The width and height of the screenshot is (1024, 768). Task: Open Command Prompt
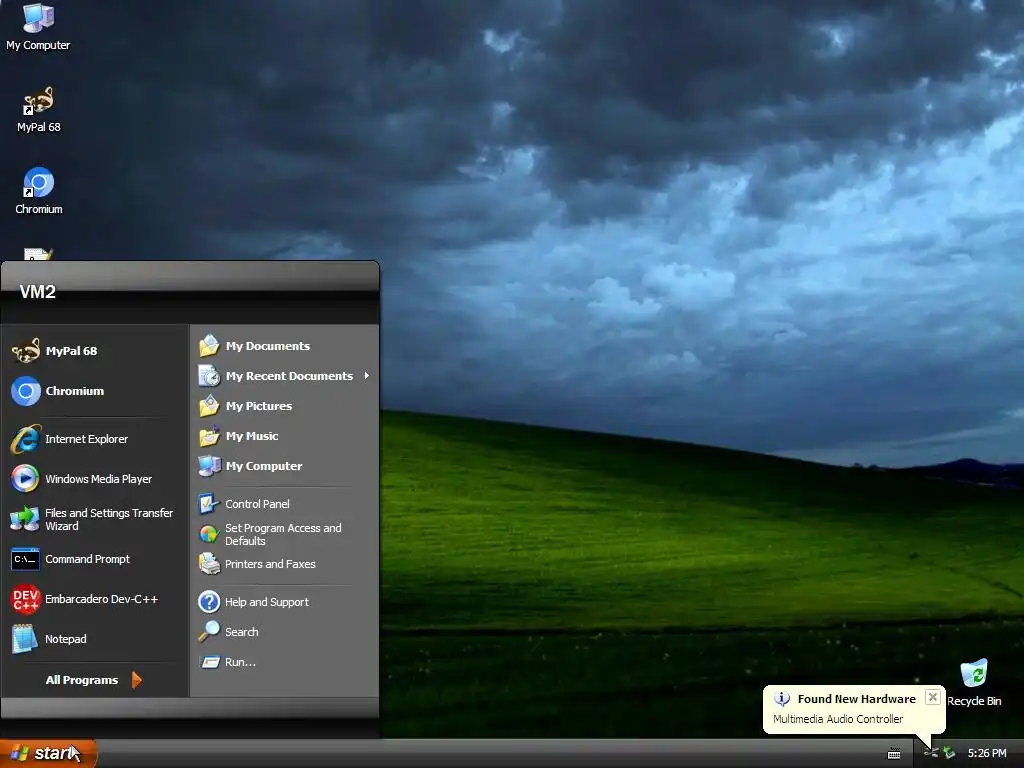coord(95,559)
